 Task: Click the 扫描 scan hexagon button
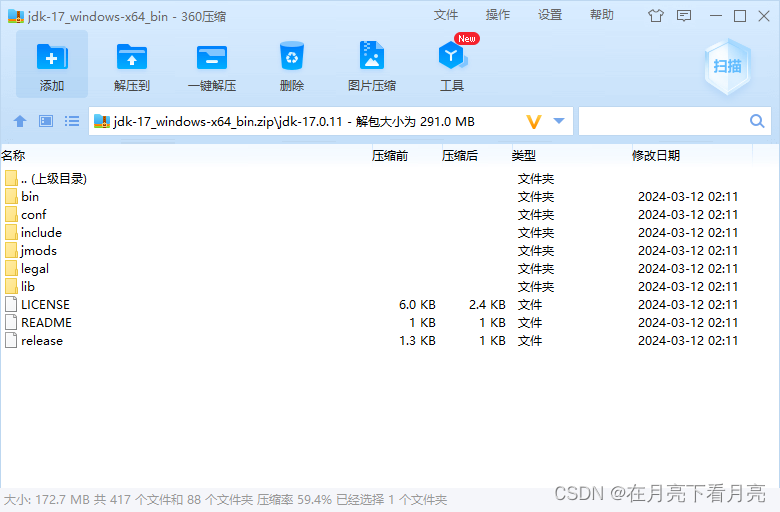[727, 66]
